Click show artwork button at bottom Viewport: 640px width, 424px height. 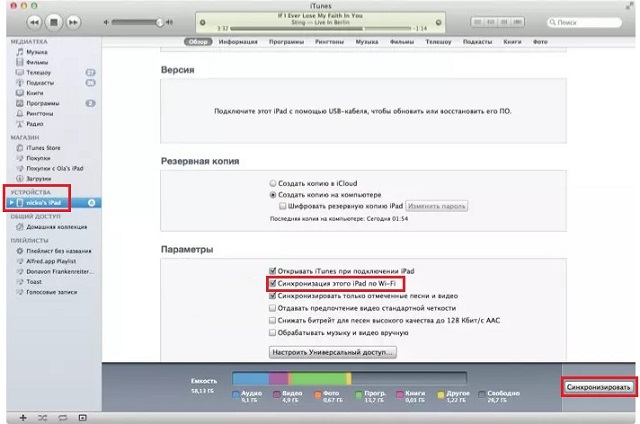(82, 417)
